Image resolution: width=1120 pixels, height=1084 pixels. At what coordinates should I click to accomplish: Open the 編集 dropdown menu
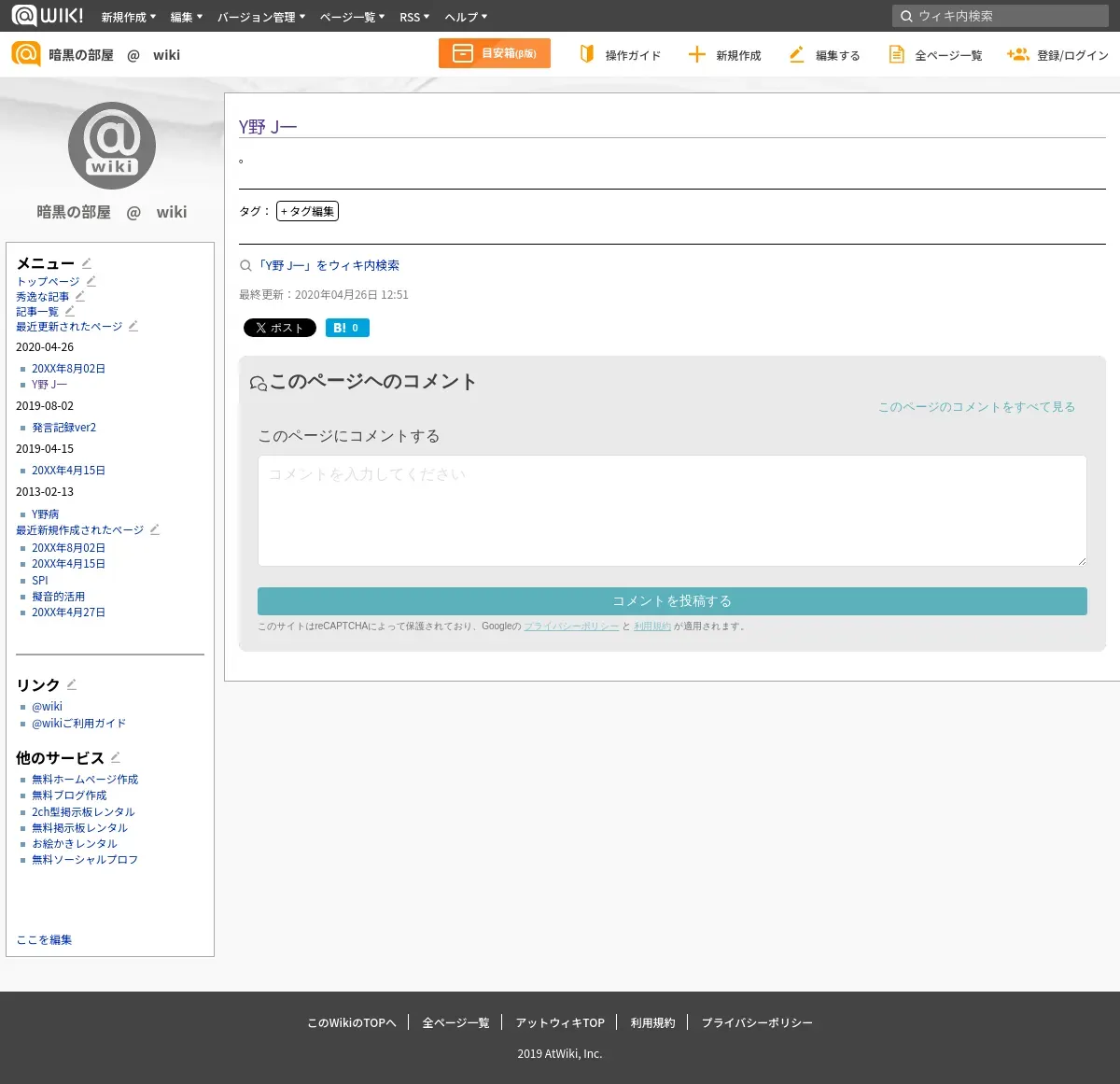coord(187,17)
